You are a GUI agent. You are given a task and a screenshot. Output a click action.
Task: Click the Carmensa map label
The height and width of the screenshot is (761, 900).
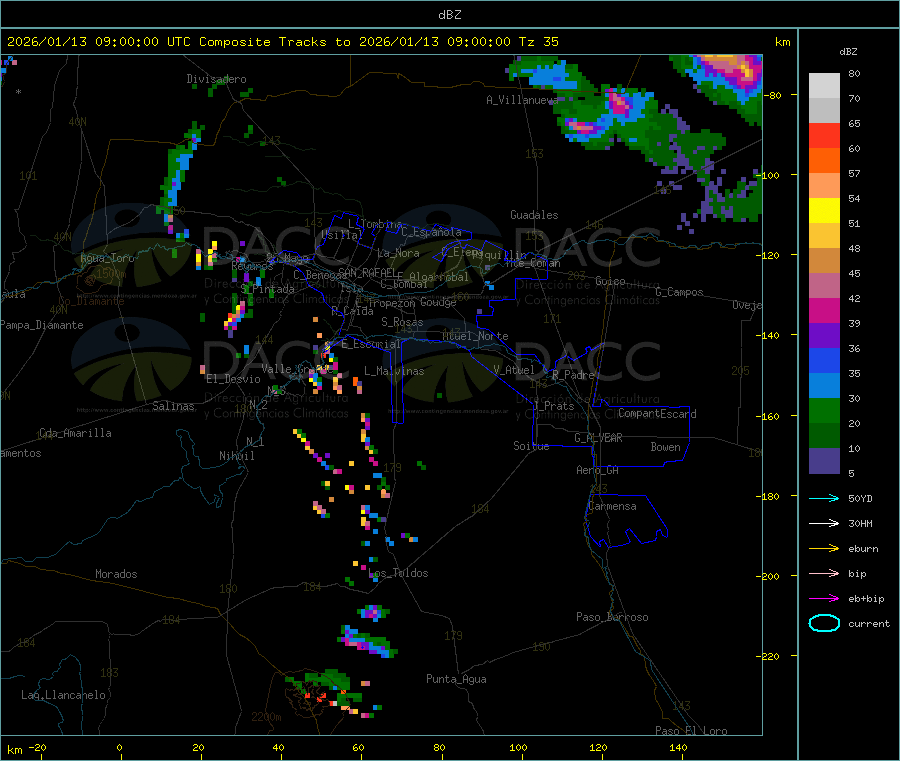coord(612,506)
